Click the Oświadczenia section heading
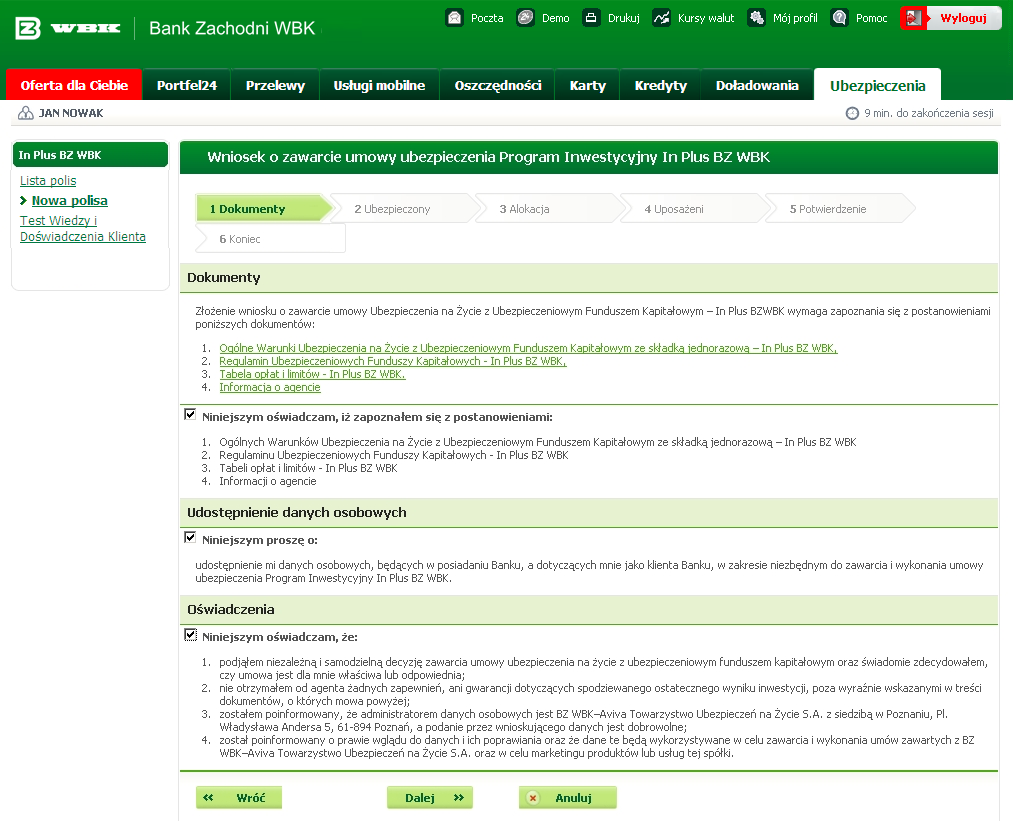This screenshot has width=1013, height=821. [x=231, y=610]
